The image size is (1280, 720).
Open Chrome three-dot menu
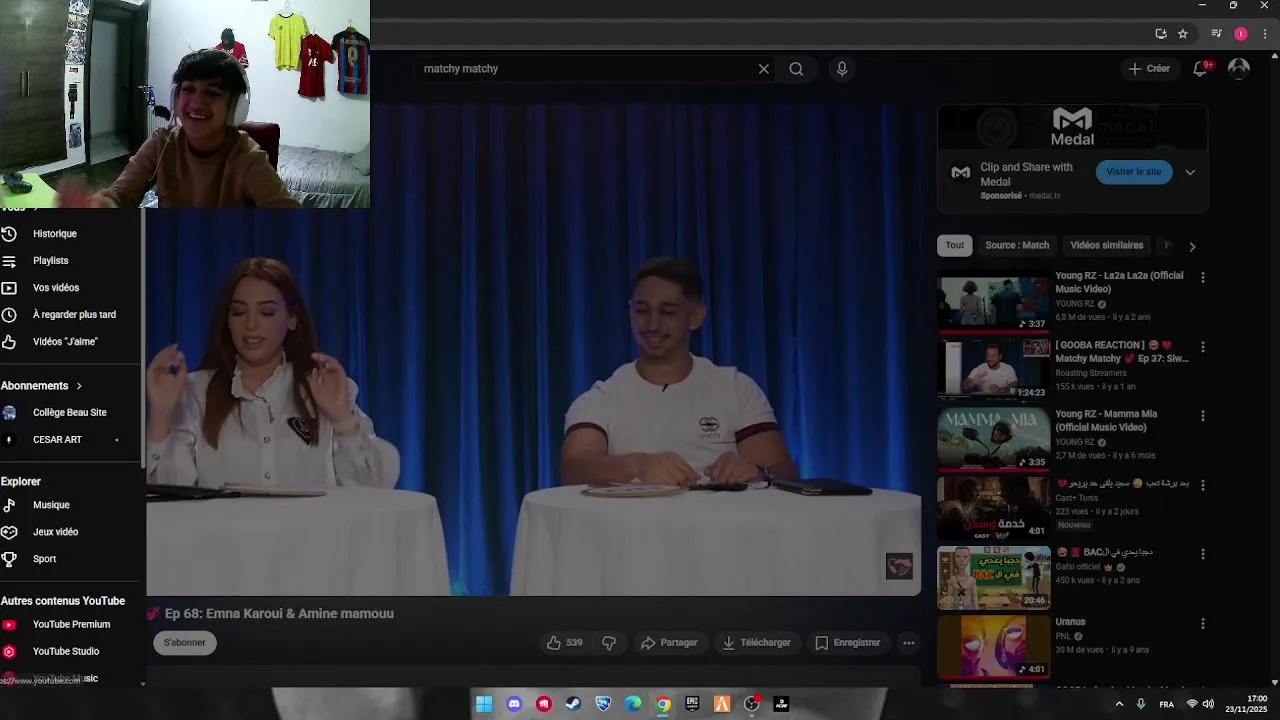pos(1265,34)
